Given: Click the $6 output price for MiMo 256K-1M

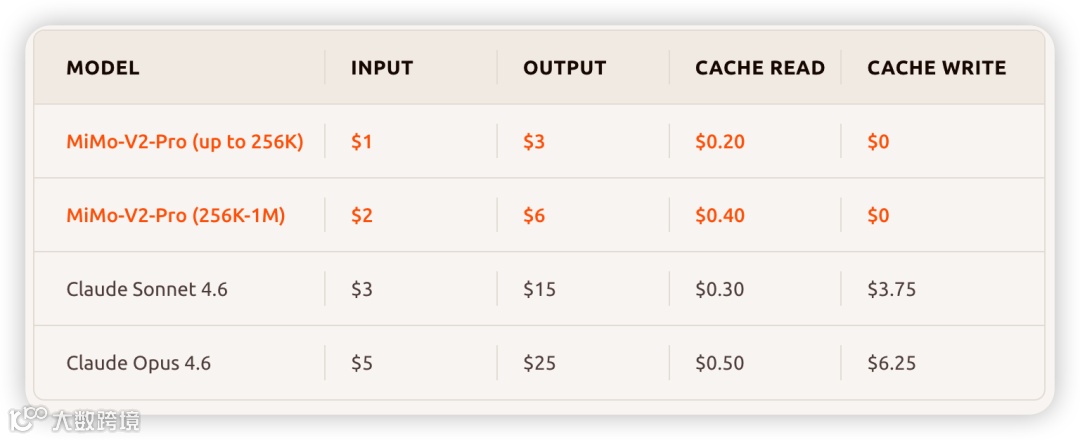Looking at the screenshot, I should 534,216.
